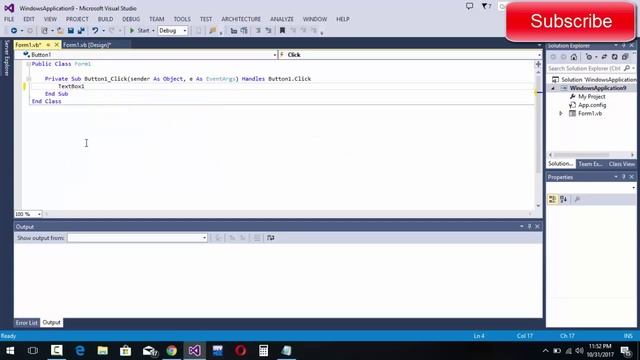
Task: Click the Solution Explorer Refresh icon
Action: (614, 57)
